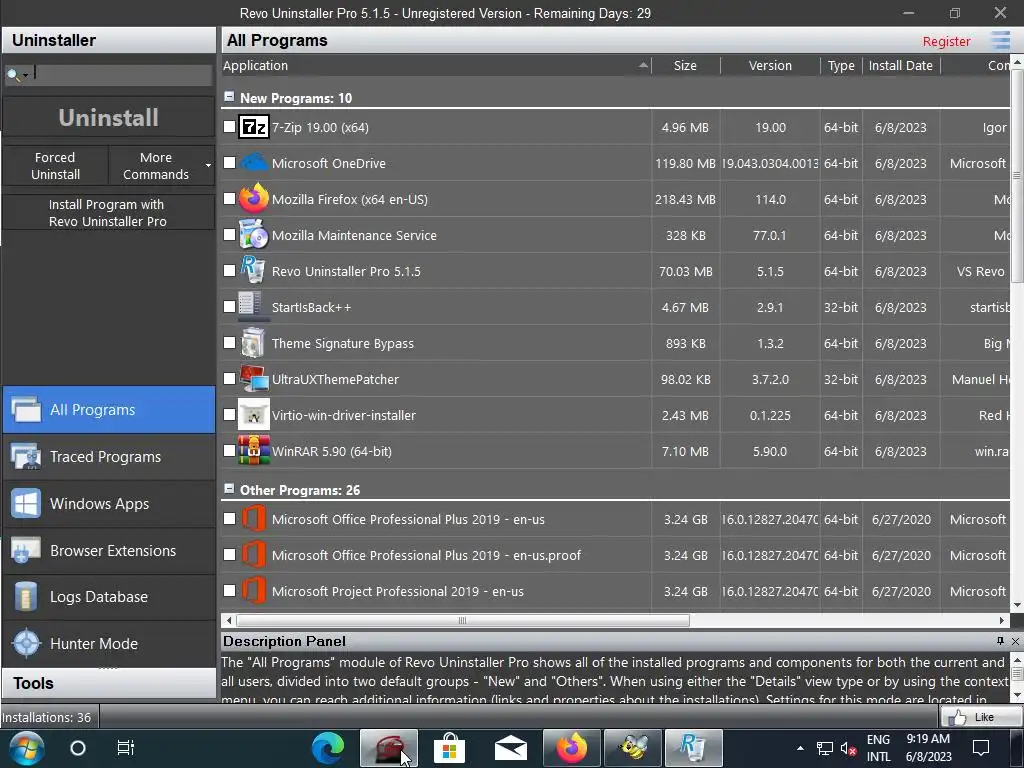Image resolution: width=1024 pixels, height=768 pixels.
Task: Click the bee icon on taskbar
Action: (633, 748)
